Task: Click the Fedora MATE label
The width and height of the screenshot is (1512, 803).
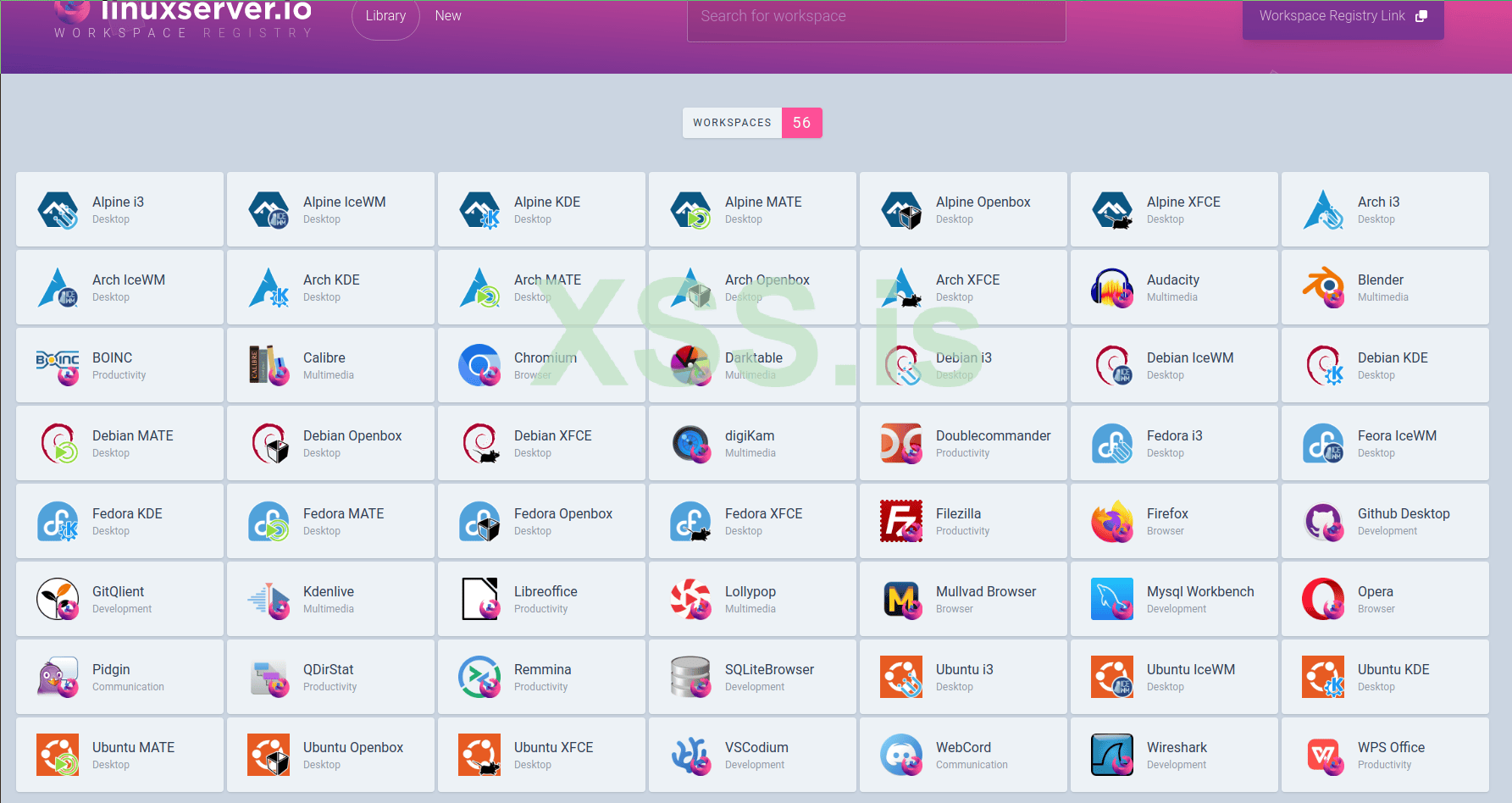Action: (x=343, y=514)
